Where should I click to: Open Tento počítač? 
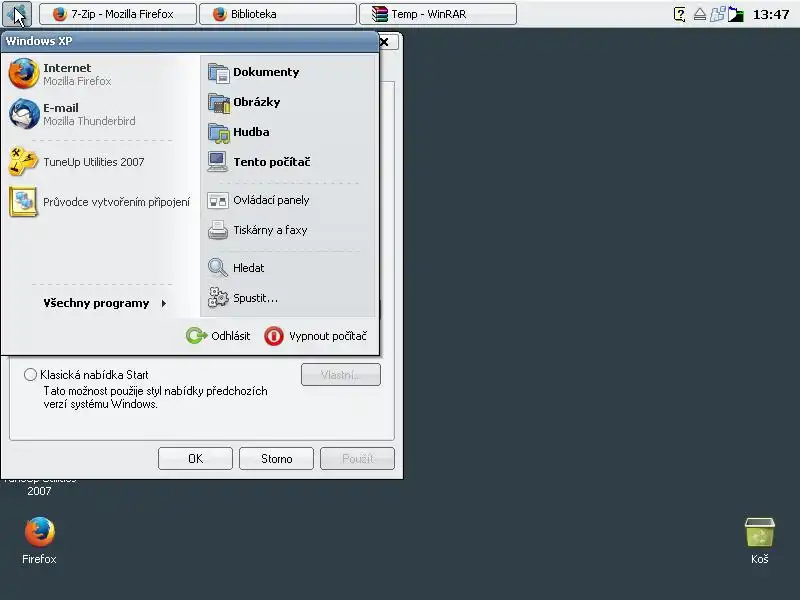click(289, 162)
